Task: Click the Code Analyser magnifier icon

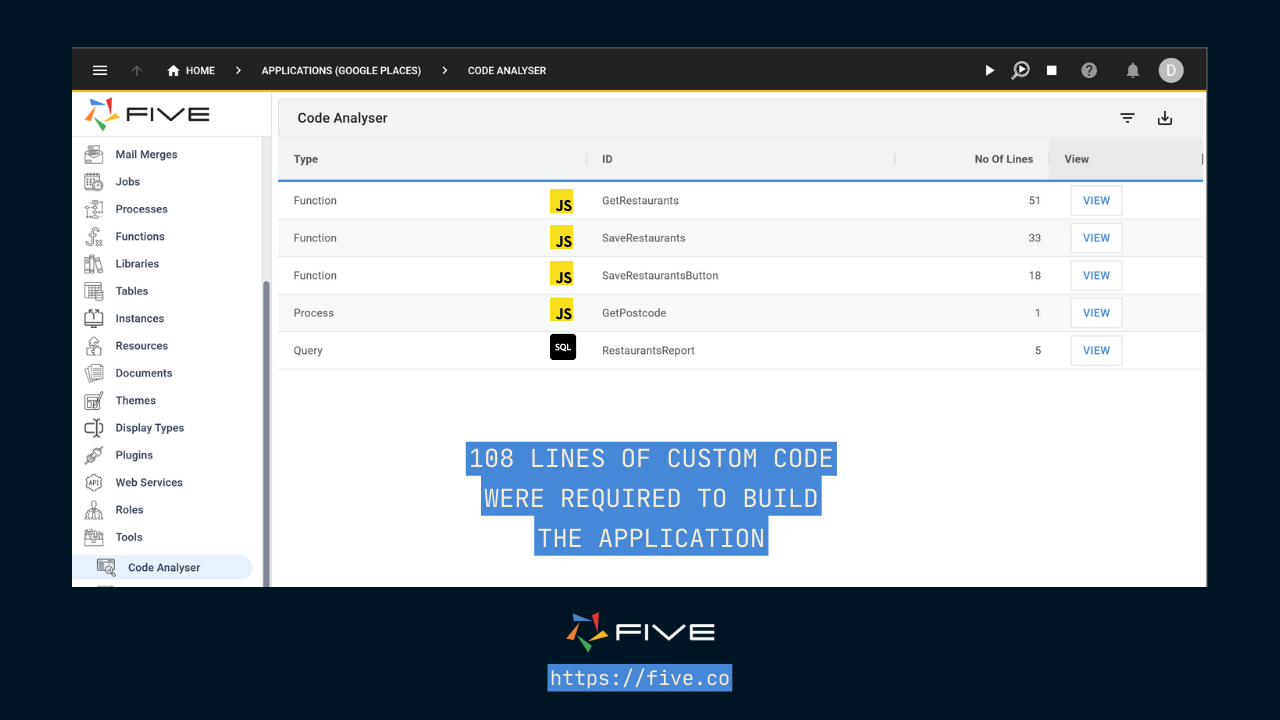Action: (x=106, y=567)
